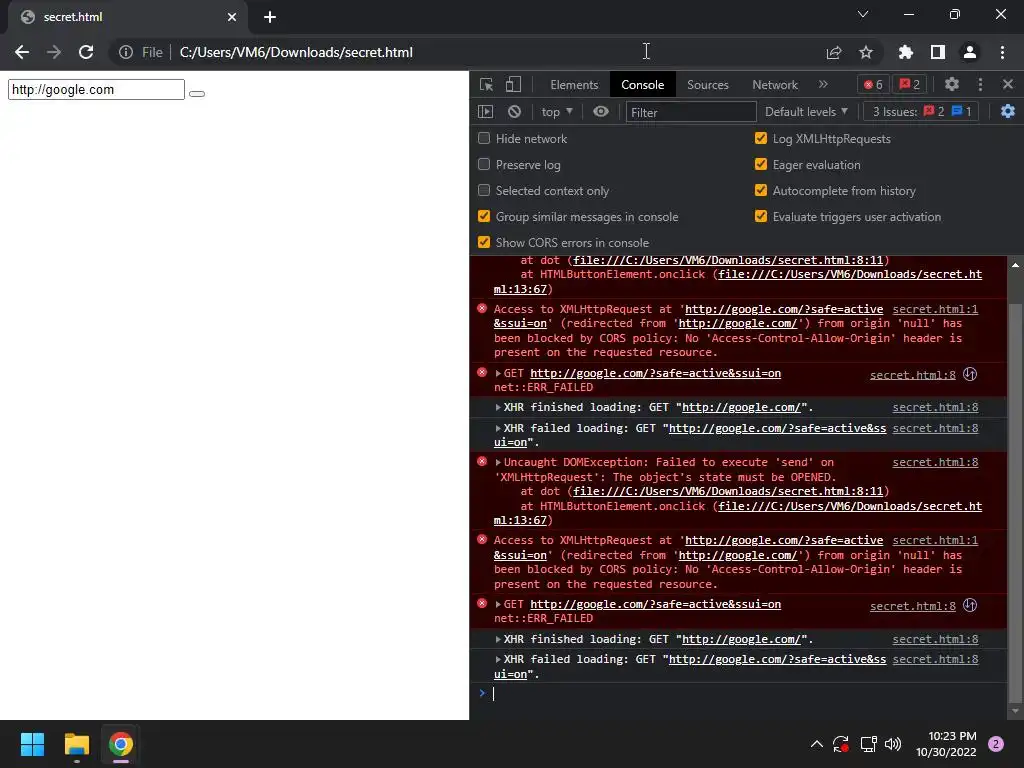Uncheck Evaluate triggers user activation

click(x=761, y=216)
